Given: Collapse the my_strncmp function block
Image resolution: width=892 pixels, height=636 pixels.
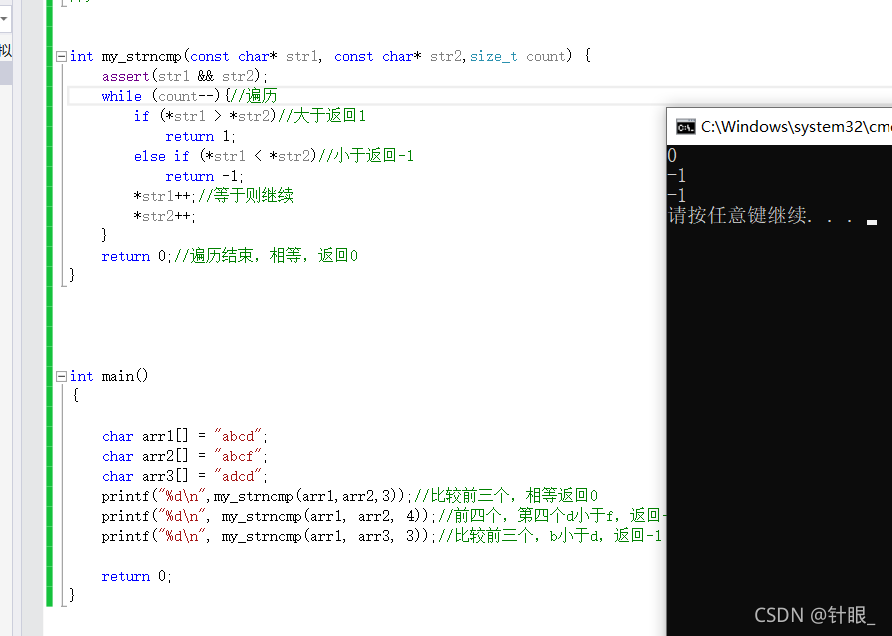Looking at the screenshot, I should tap(61, 56).
